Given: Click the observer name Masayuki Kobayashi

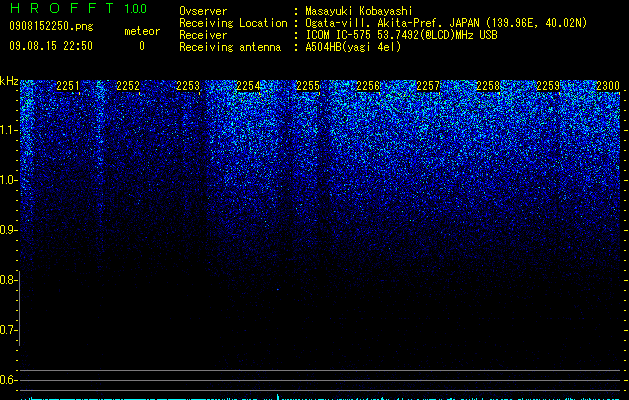Looking at the screenshot, I should [359, 11].
